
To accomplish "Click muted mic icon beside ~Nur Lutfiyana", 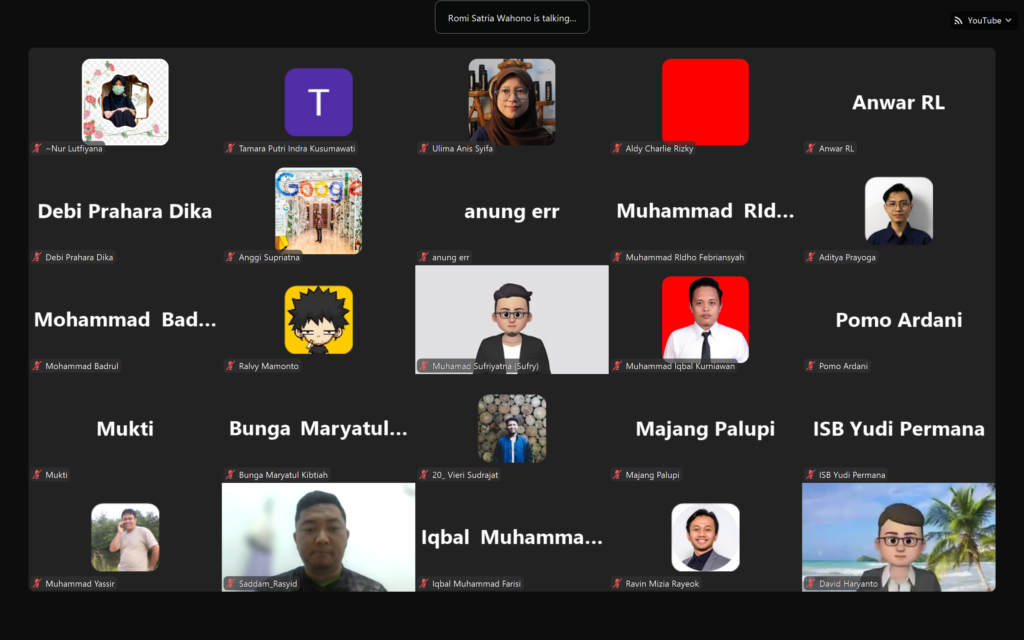I will (37, 148).
